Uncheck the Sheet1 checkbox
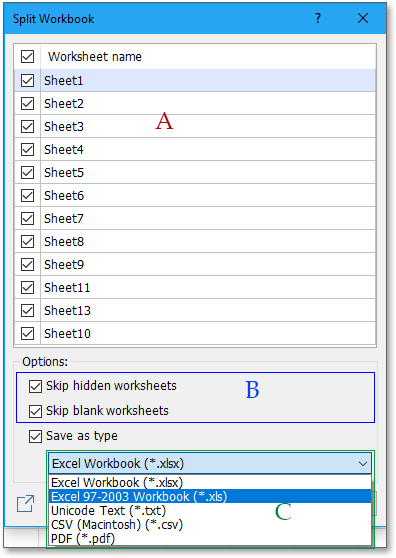Viewport: 396px width, 558px height. (x=27, y=80)
